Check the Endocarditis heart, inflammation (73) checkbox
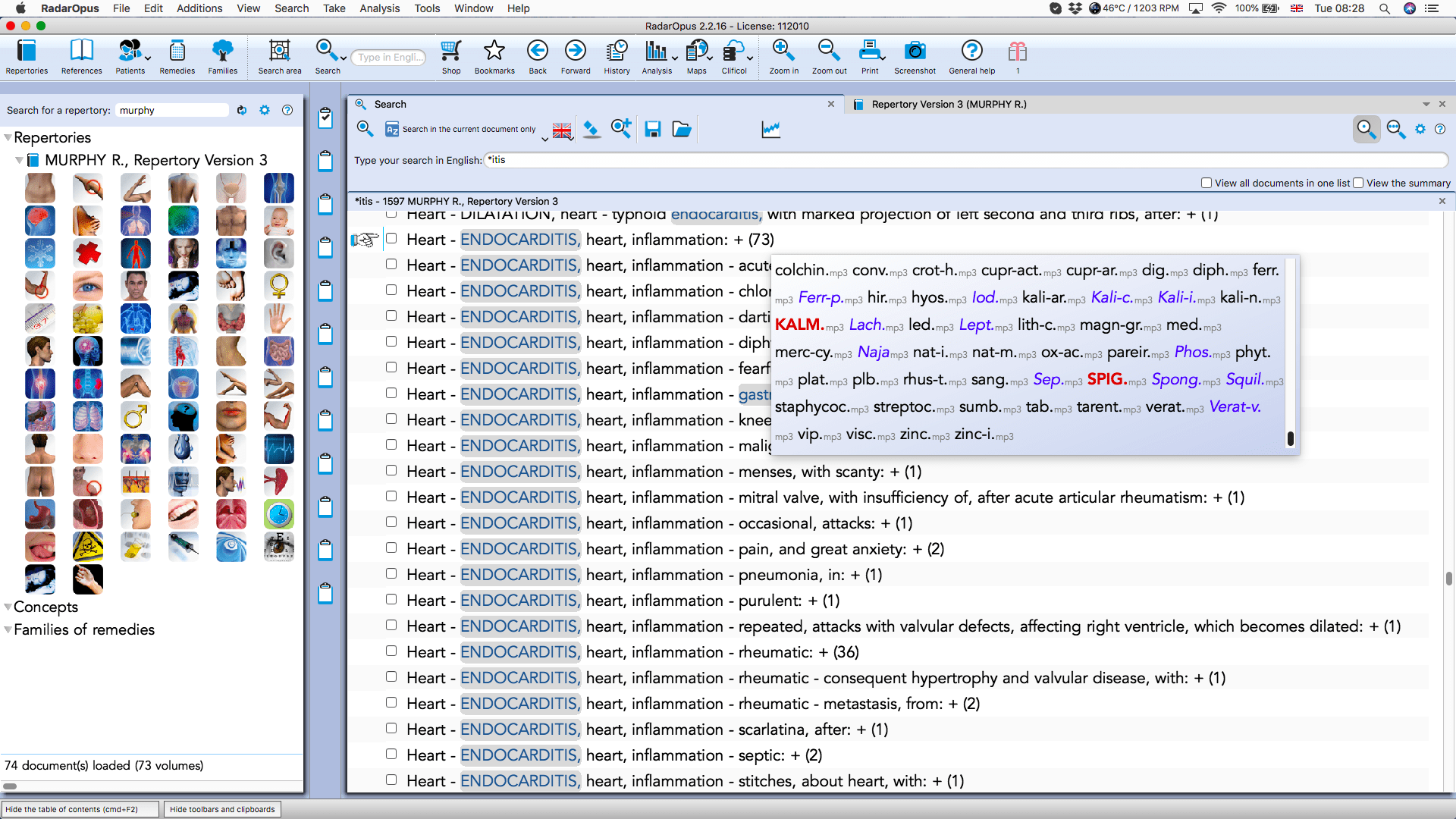This screenshot has width=1456, height=819. [x=391, y=238]
